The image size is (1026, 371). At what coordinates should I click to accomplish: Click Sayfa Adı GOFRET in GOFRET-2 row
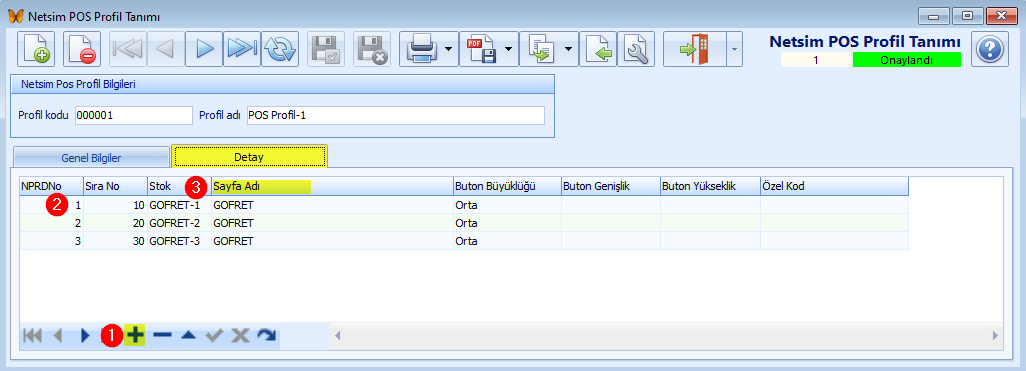[332, 222]
